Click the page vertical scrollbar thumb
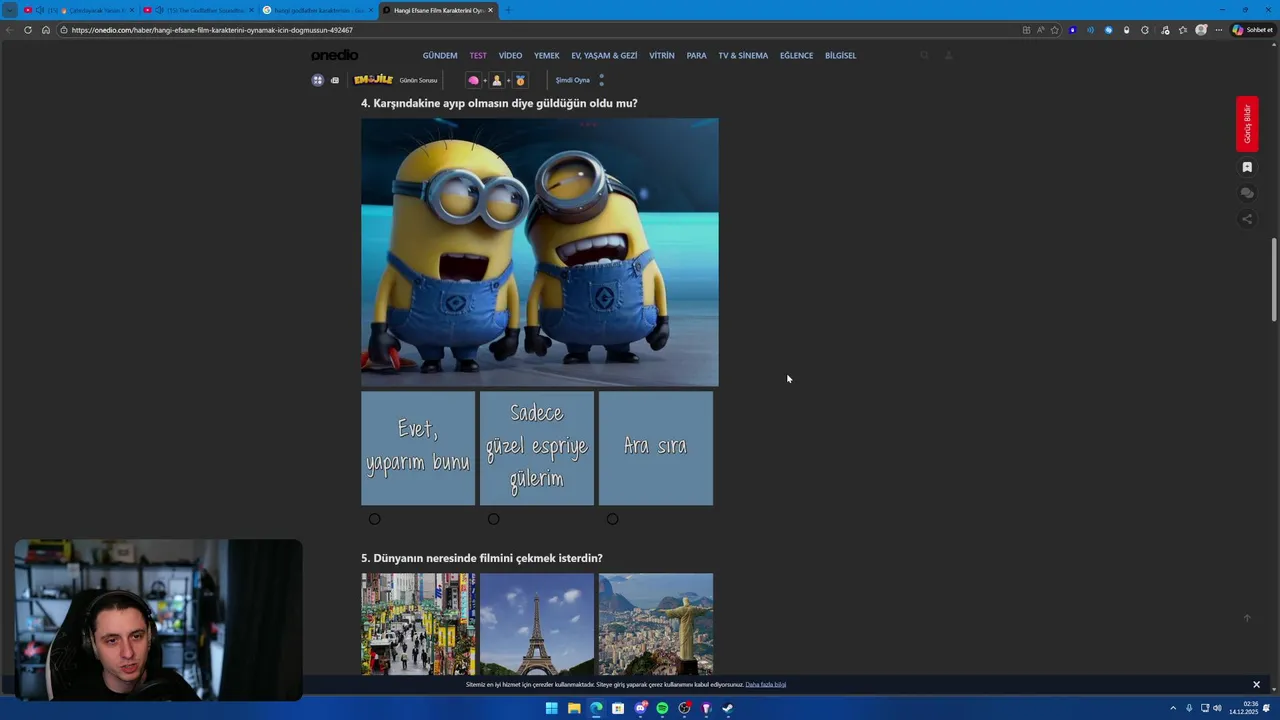This screenshot has width=1280, height=720. pos(1274,280)
